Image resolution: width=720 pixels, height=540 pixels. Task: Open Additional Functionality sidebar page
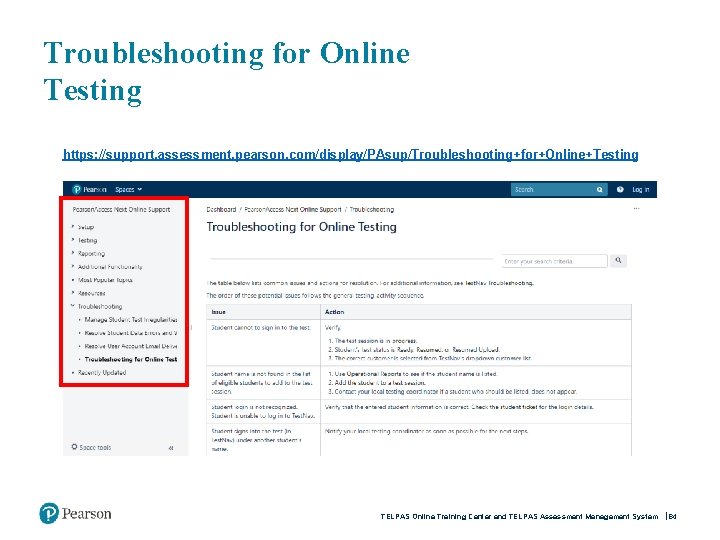tap(110, 267)
